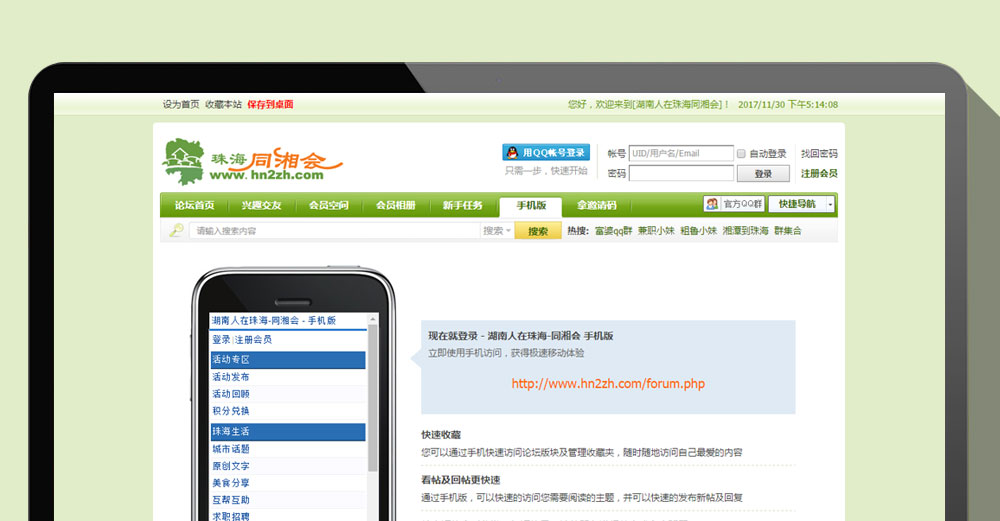
Task: Click the 登录 text in the phone preview
Action: click(221, 340)
